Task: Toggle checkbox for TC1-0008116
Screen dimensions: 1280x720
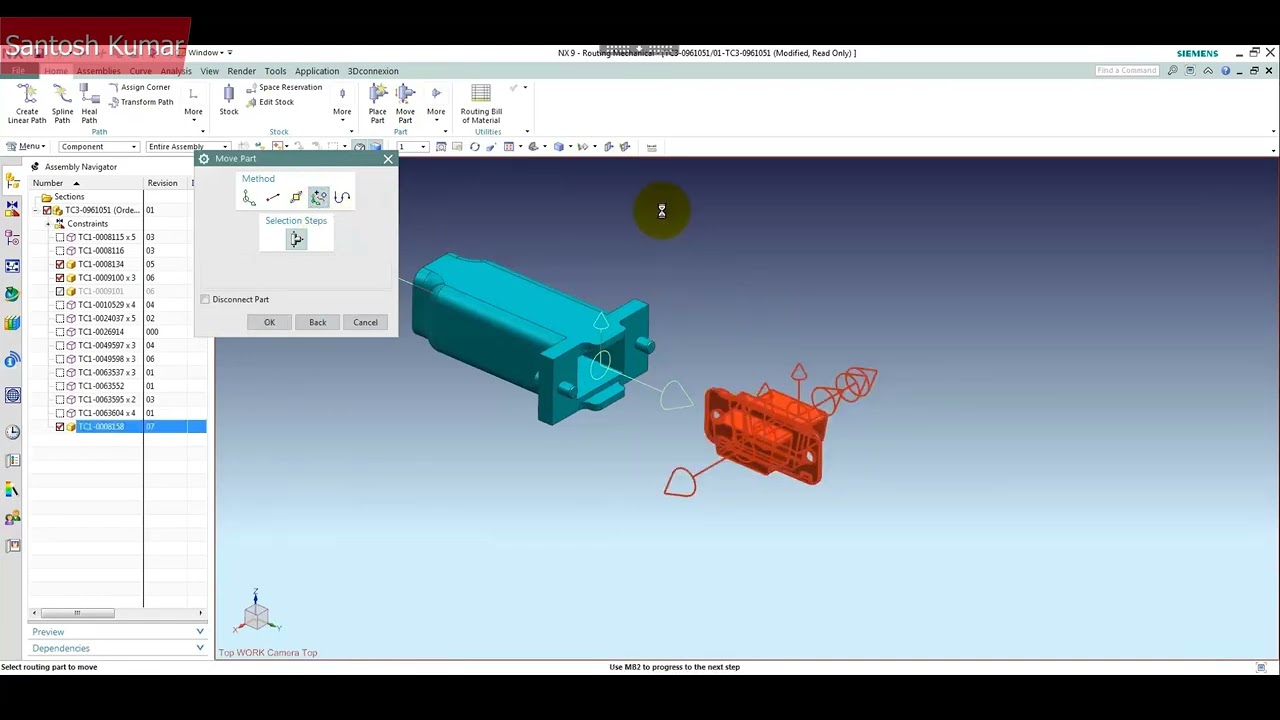Action: pyautogui.click(x=60, y=251)
